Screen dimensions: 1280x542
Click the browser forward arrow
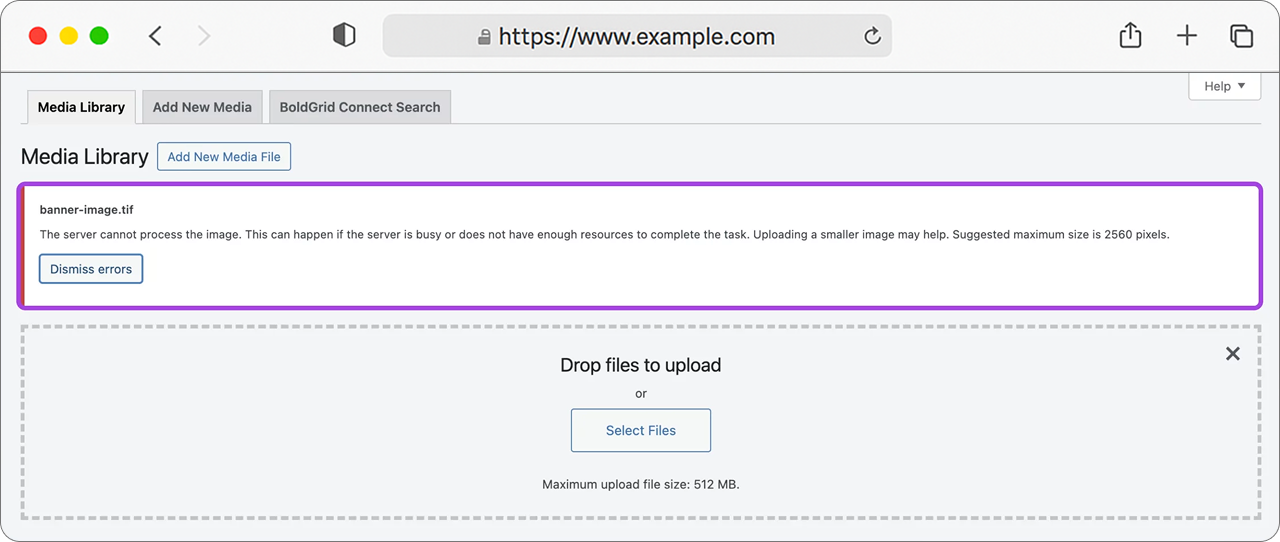pos(204,36)
